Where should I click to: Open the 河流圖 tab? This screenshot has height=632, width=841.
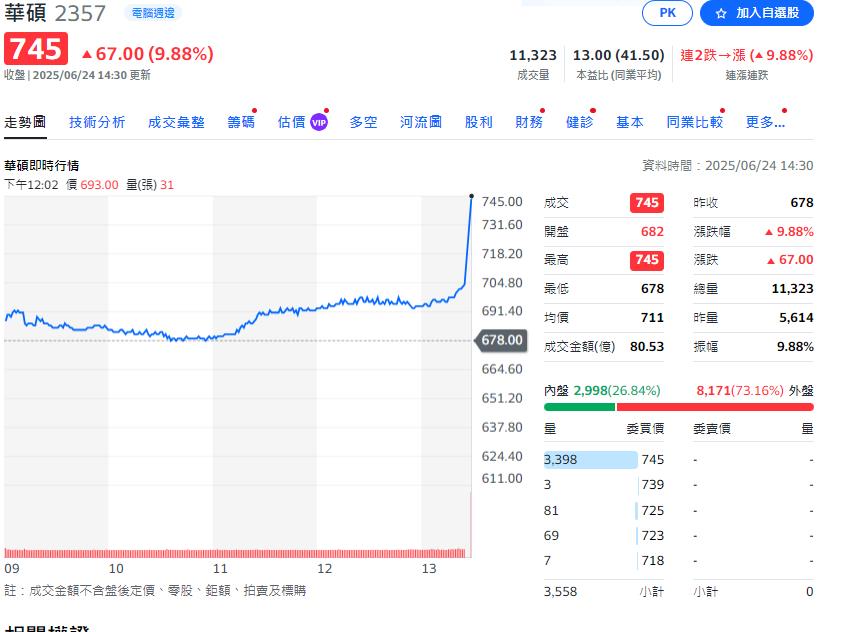click(x=420, y=122)
